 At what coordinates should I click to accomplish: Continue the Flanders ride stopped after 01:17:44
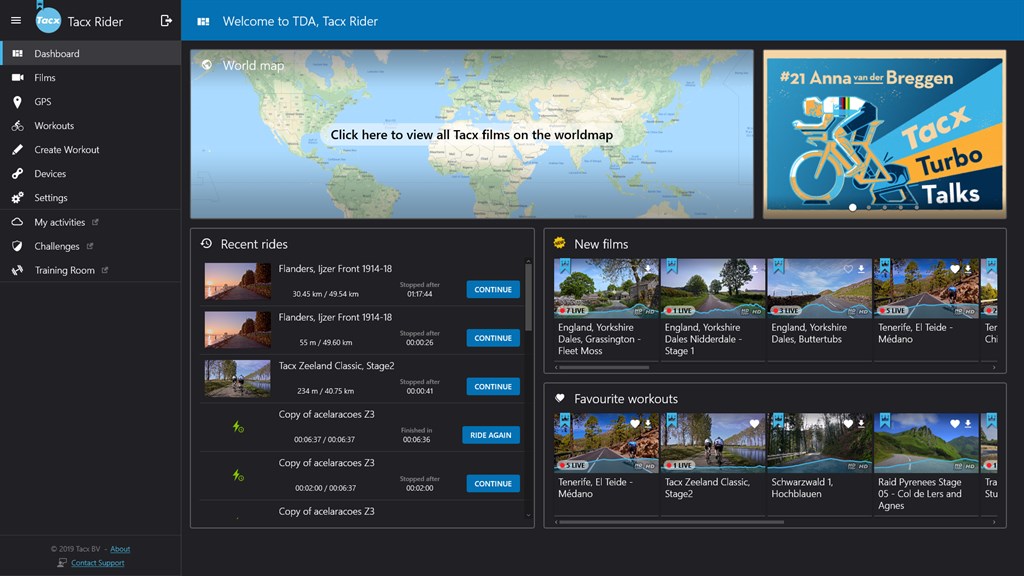(492, 289)
